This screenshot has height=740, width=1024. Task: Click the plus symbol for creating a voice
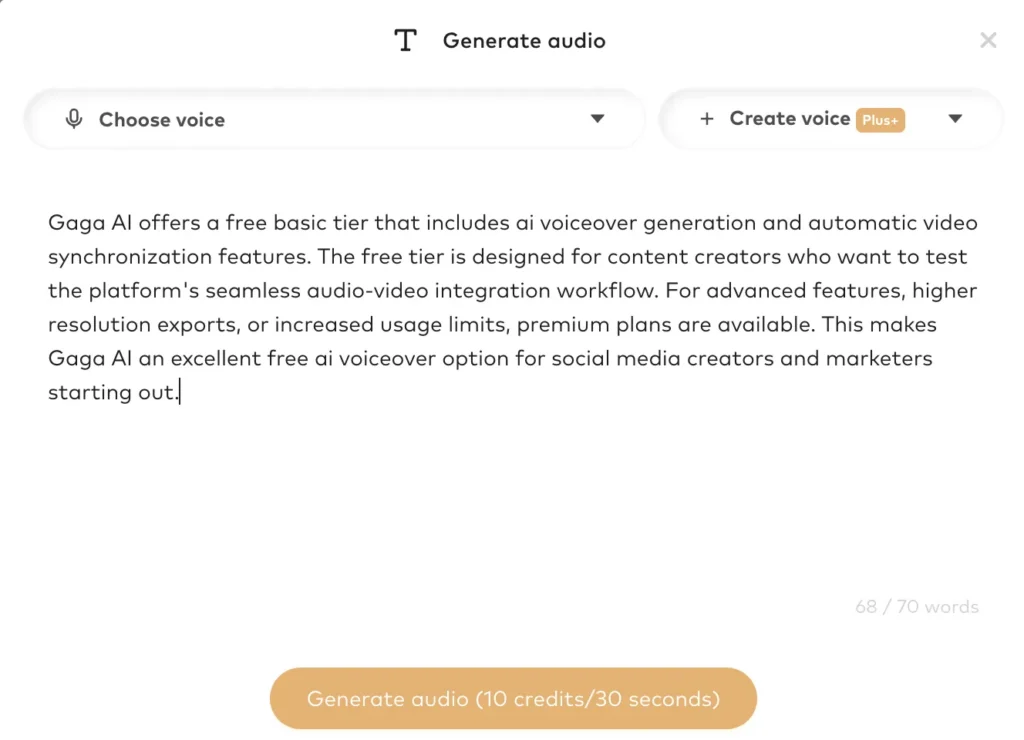tap(707, 119)
